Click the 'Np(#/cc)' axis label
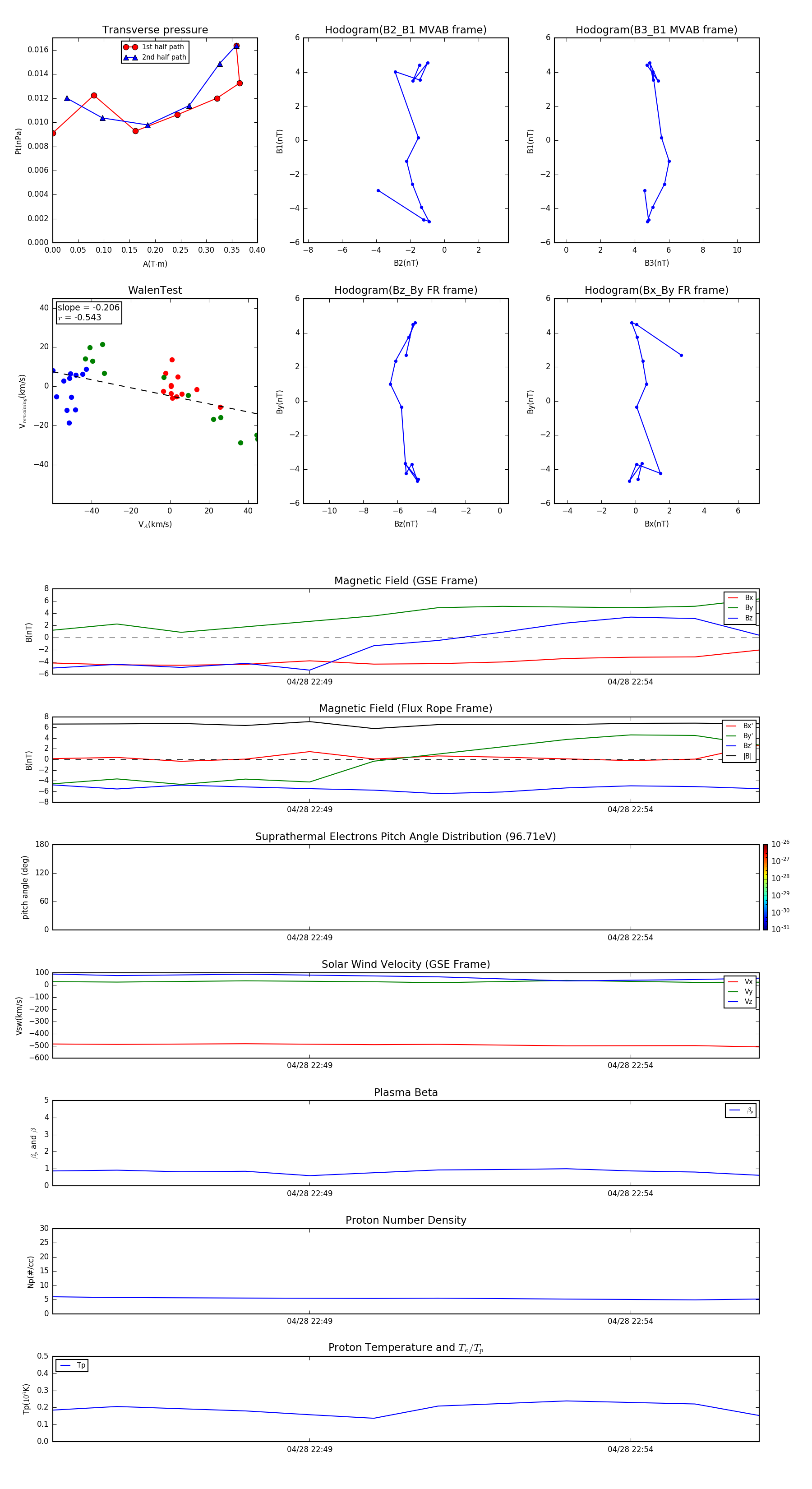Screen dimensions: 812x1489 pyautogui.click(x=31, y=1272)
